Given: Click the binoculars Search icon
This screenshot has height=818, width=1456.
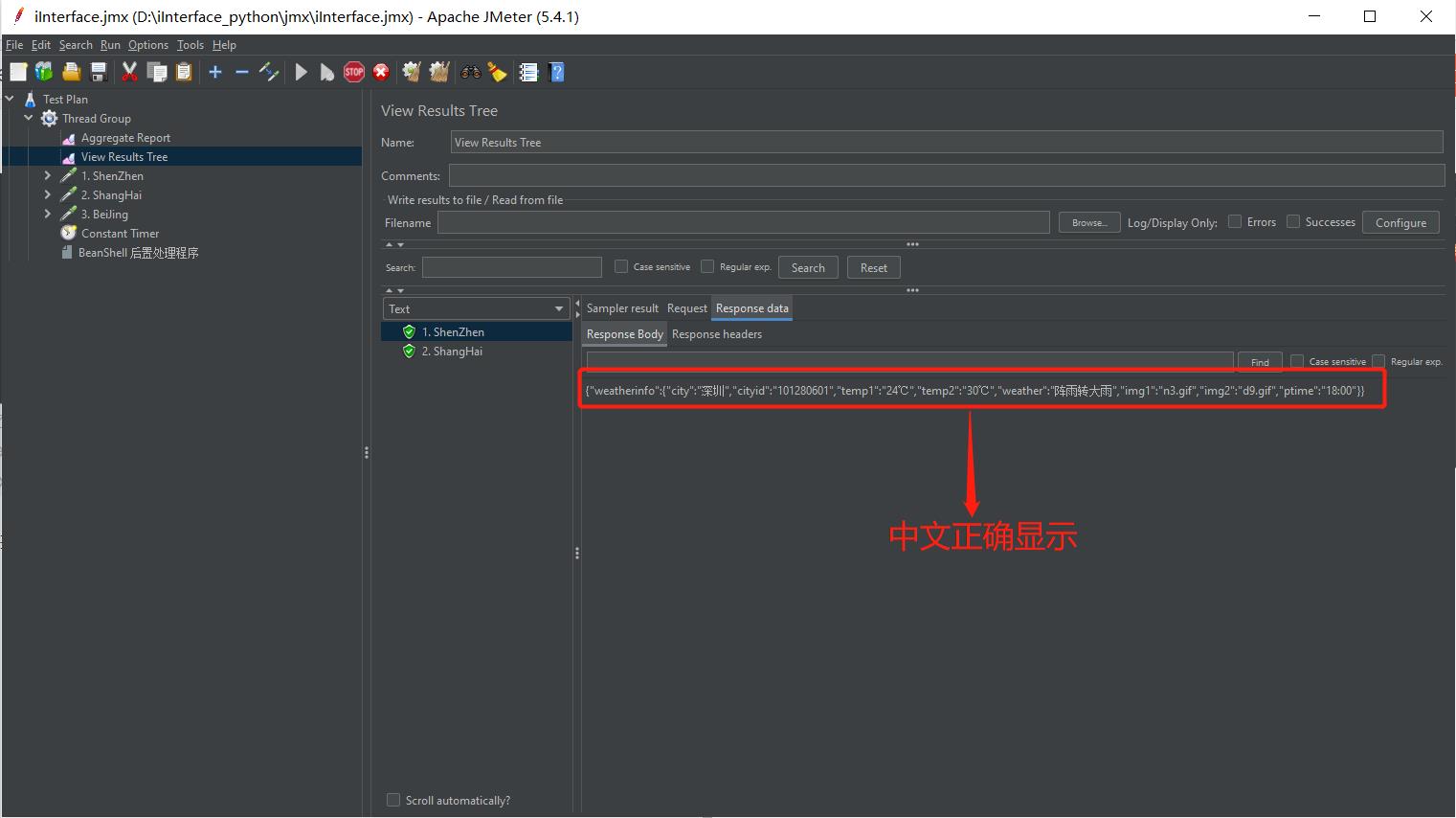Looking at the screenshot, I should [470, 72].
